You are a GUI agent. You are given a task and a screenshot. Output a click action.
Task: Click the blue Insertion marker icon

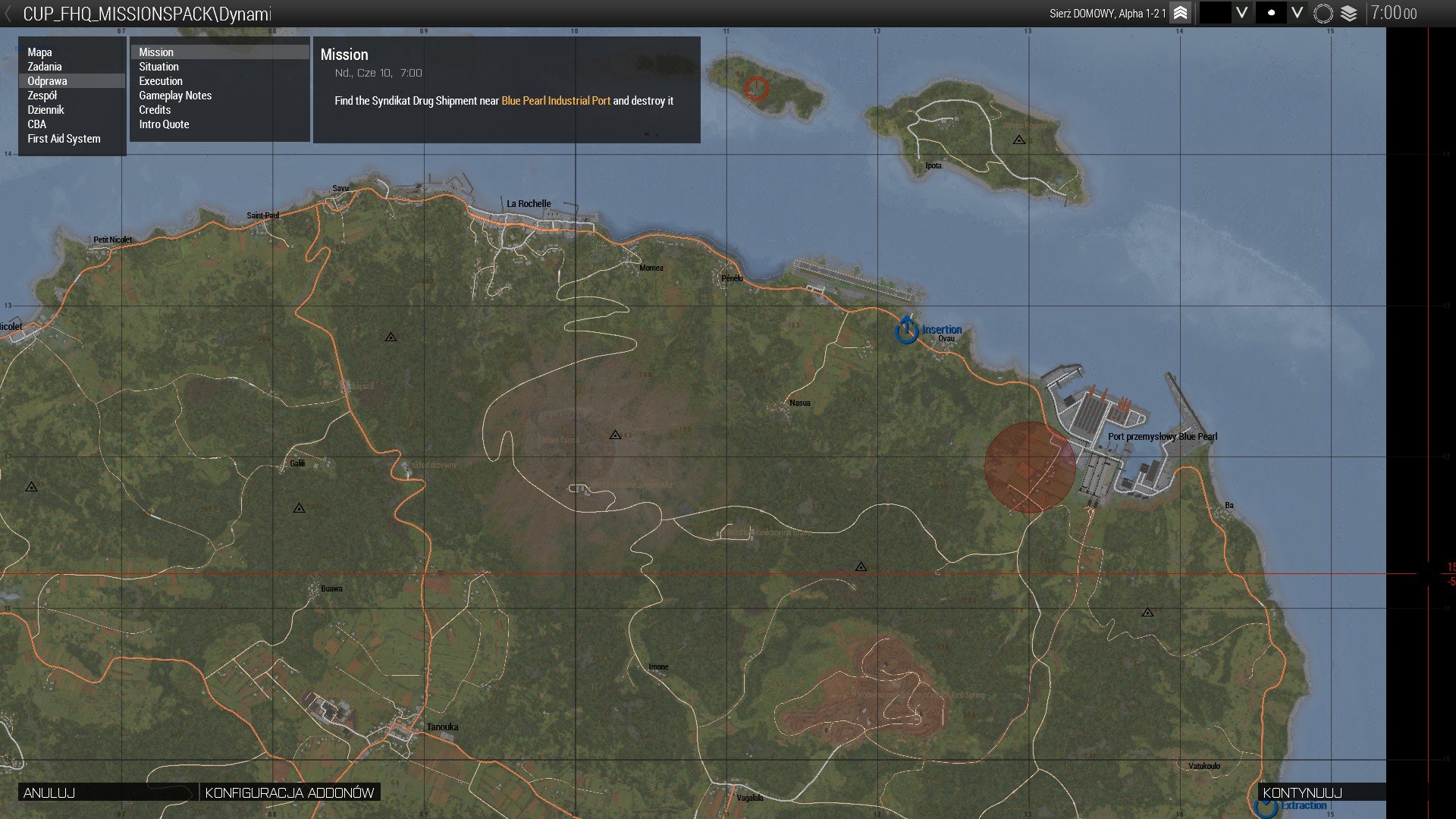point(906,331)
